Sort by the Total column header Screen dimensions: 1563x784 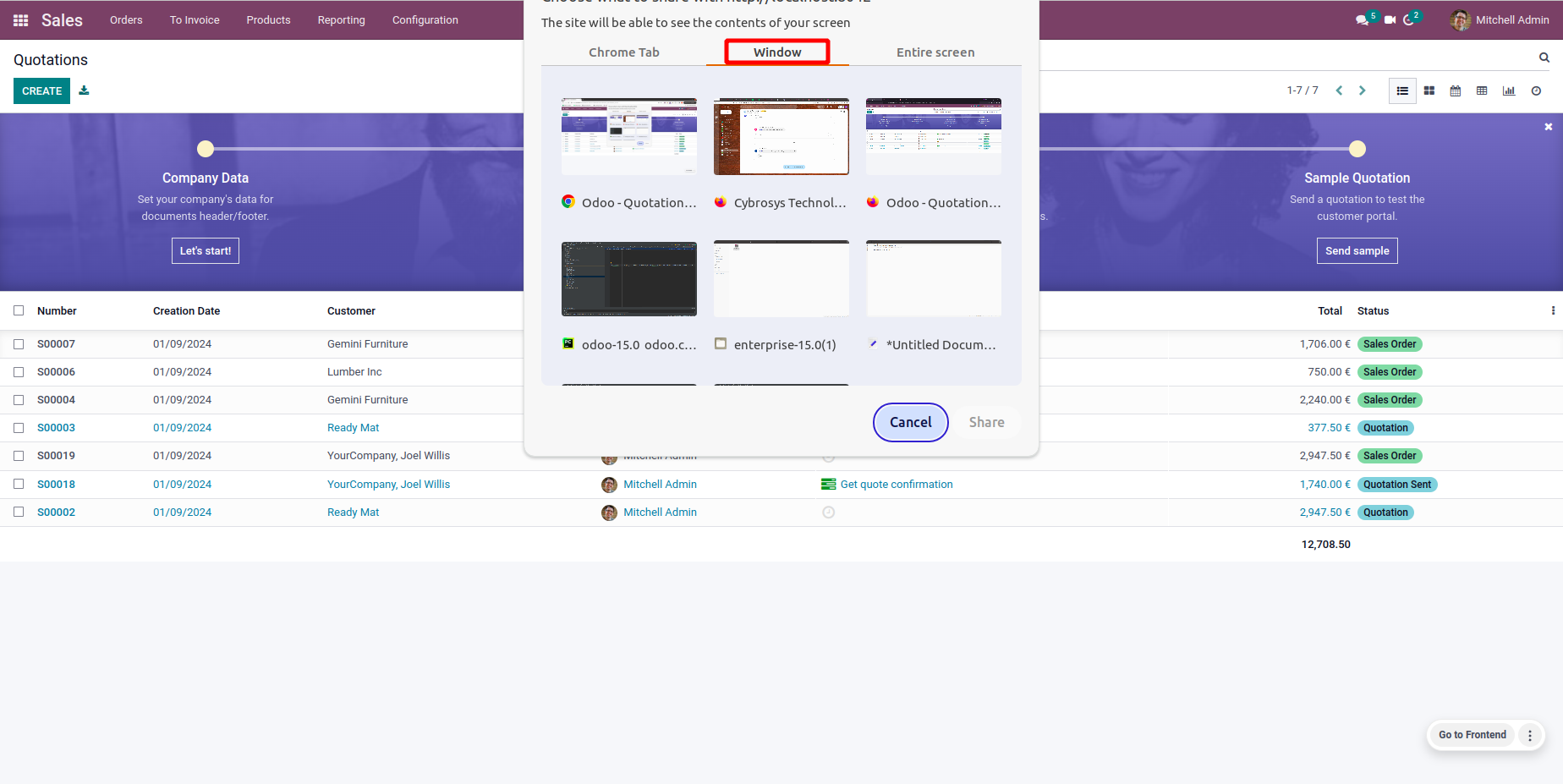tap(1330, 311)
